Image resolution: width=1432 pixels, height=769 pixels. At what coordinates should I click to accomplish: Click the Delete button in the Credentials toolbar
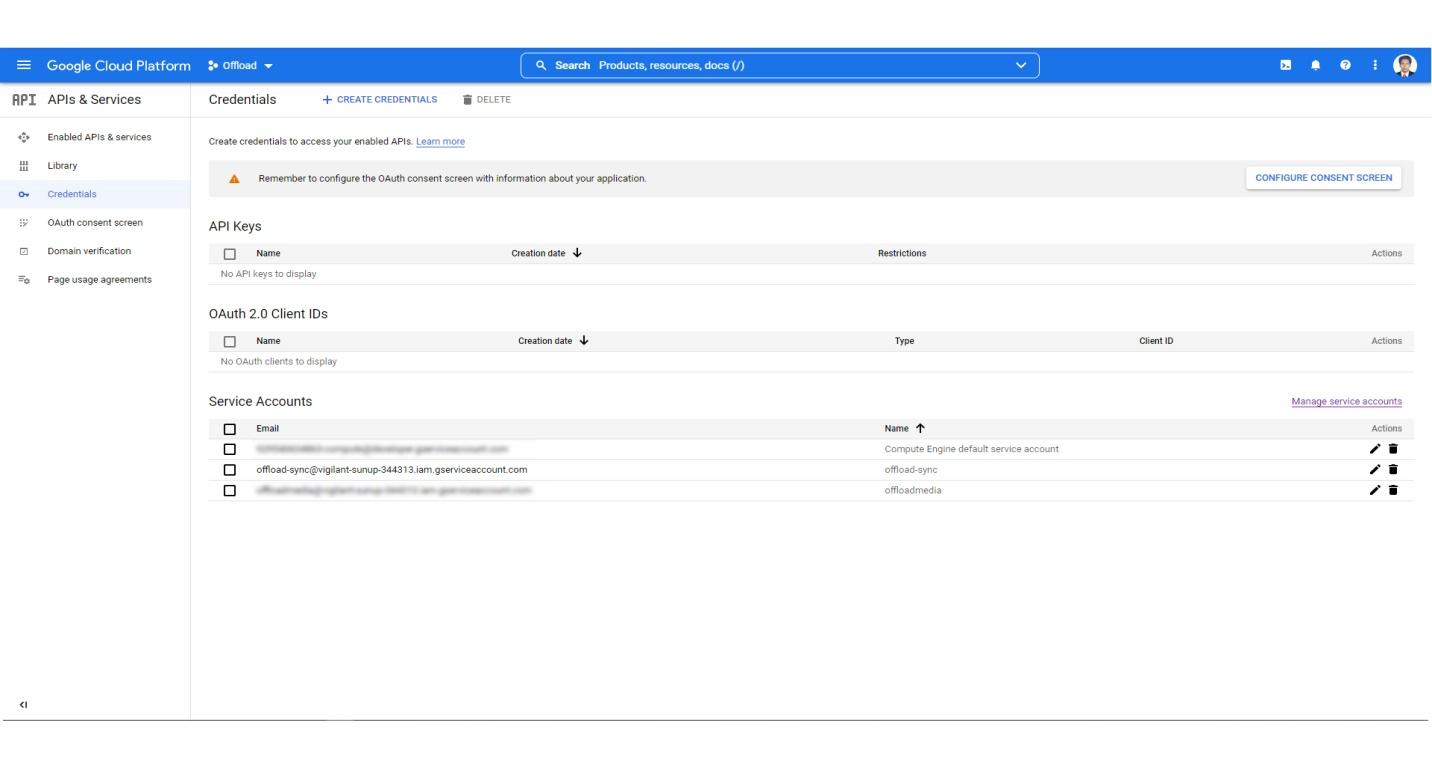(x=487, y=99)
